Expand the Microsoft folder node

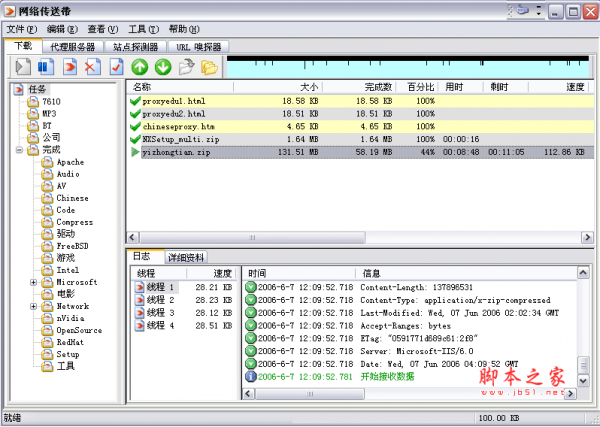[34, 282]
